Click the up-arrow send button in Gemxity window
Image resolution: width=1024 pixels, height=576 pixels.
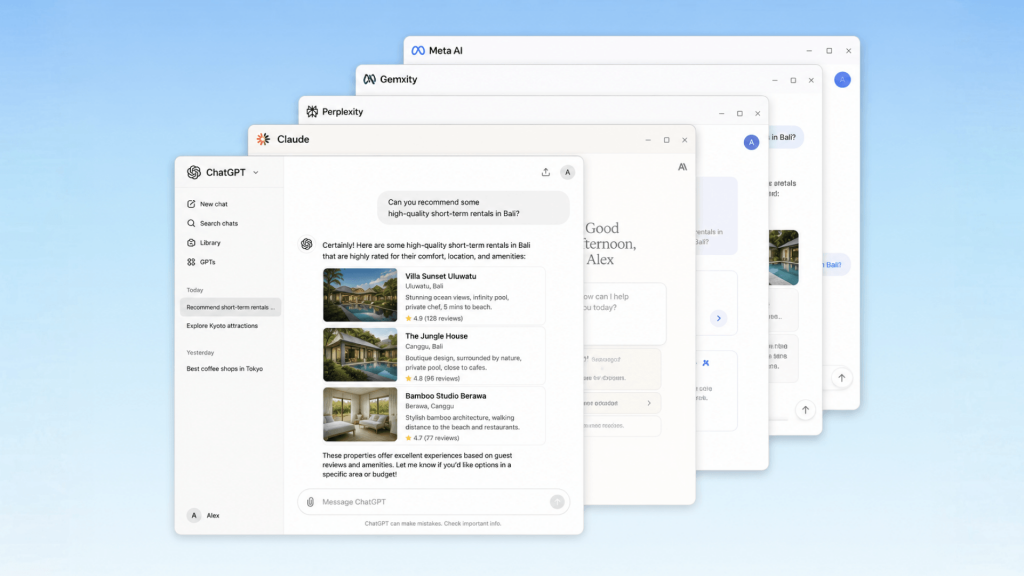click(x=805, y=410)
